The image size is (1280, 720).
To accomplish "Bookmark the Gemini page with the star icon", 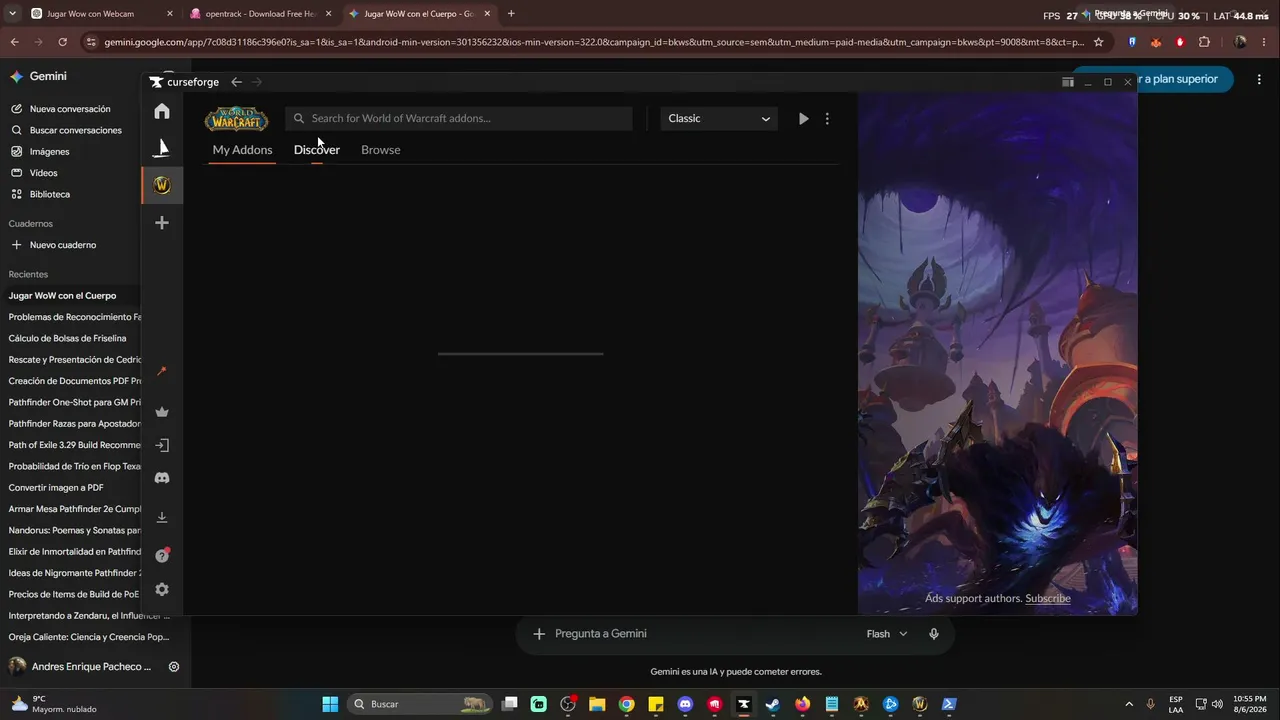I will click(x=1099, y=42).
